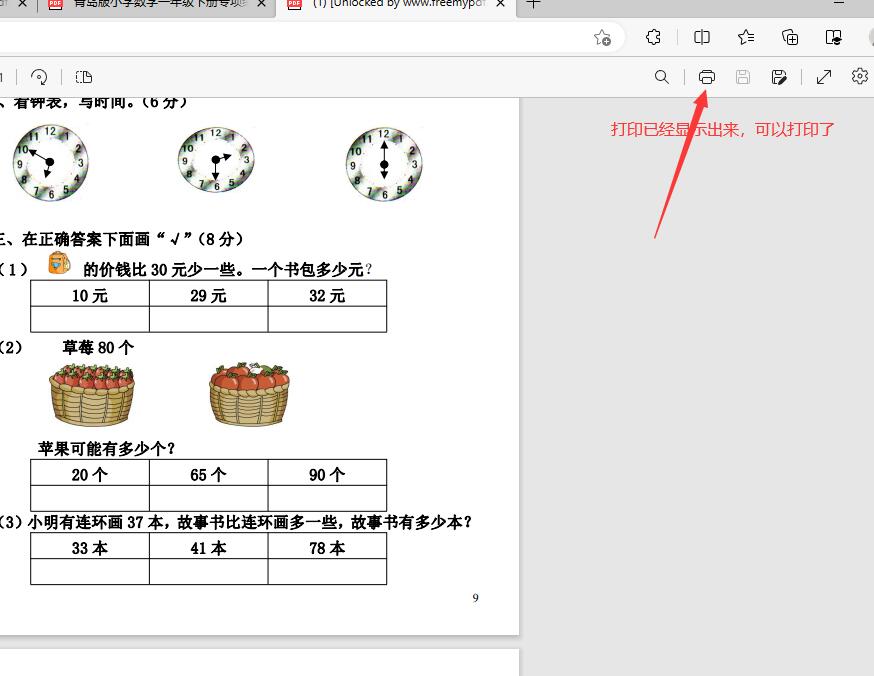Switch to the 青岛版小学数学 tab
This screenshot has width=874, height=676.
point(150,5)
